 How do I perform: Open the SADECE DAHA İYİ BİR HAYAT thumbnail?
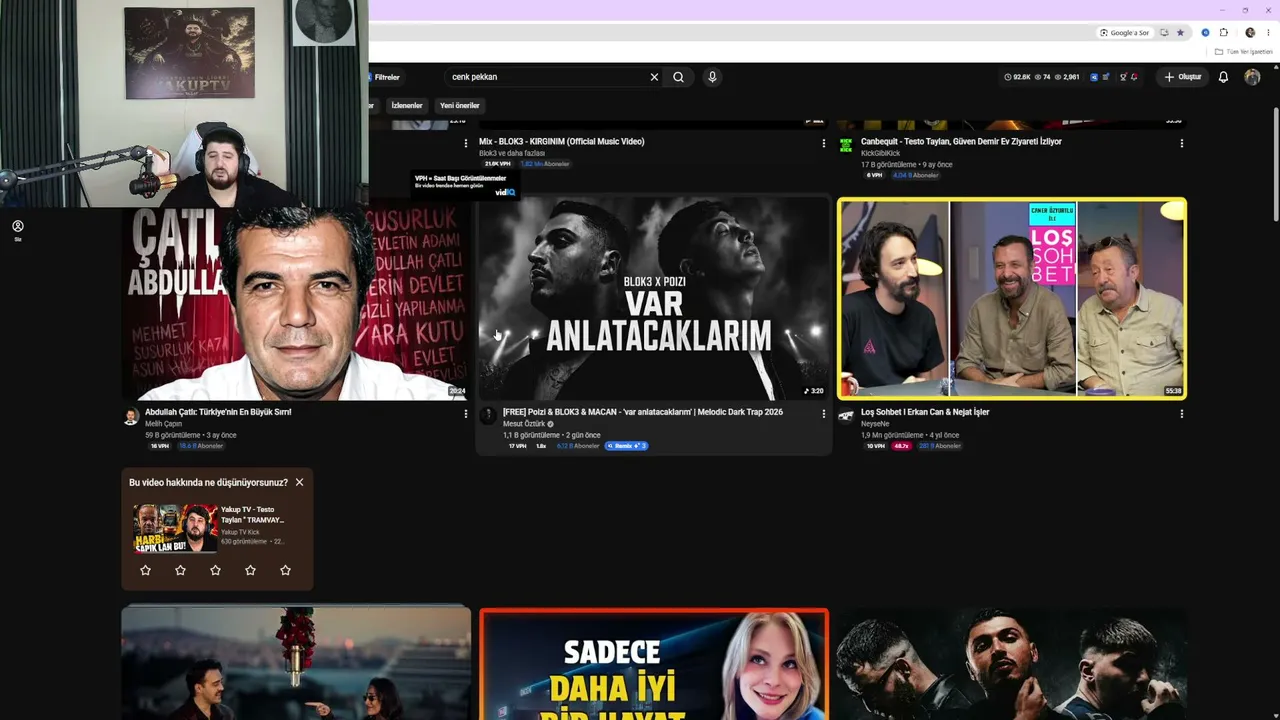coord(654,665)
